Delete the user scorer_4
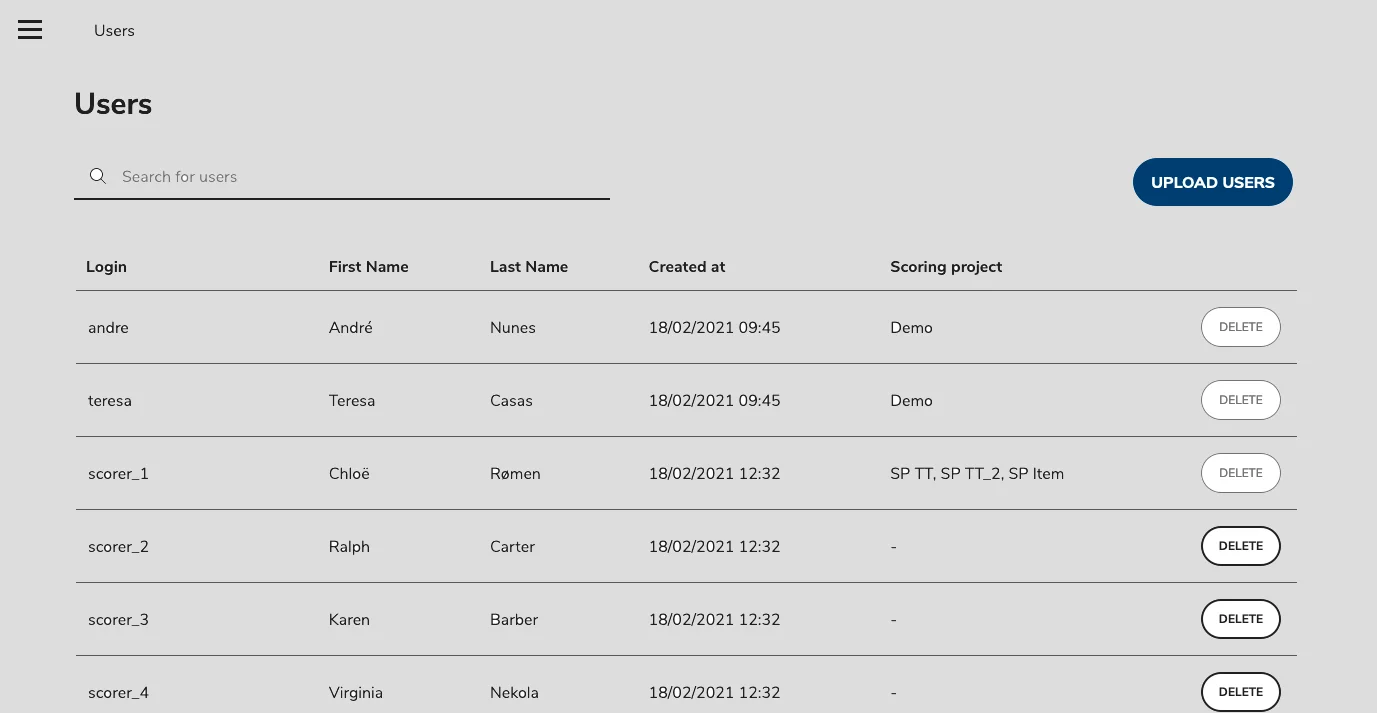Image resolution: width=1377 pixels, height=713 pixels. [1240, 691]
